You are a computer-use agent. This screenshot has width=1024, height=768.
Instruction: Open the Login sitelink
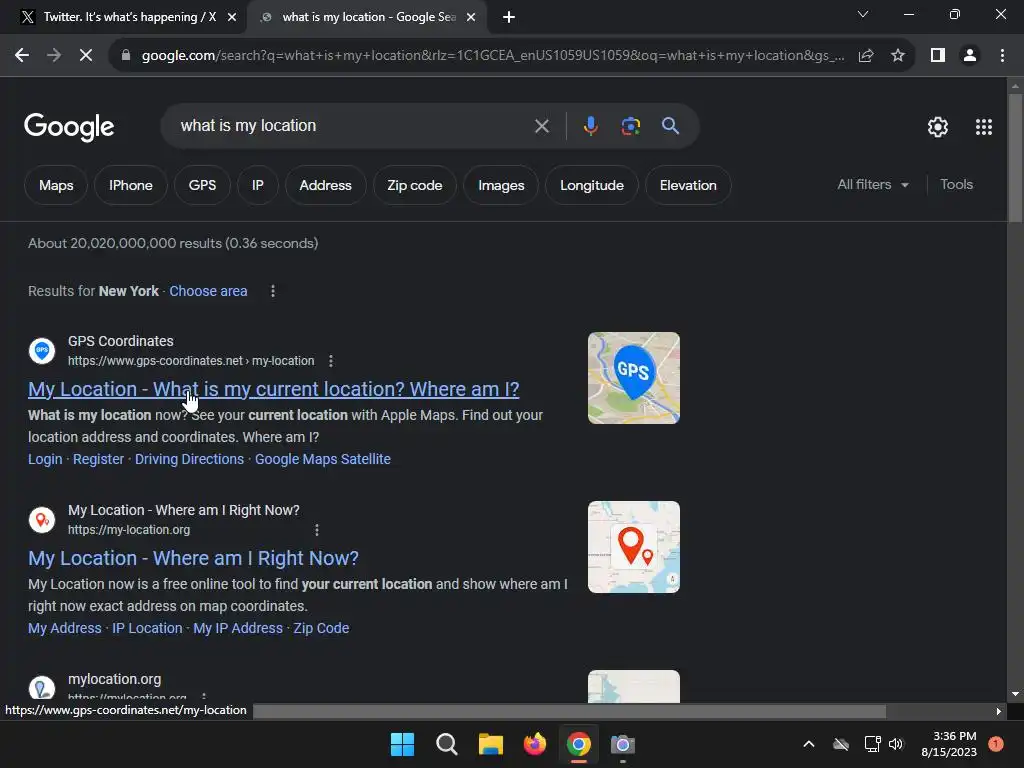coord(45,459)
